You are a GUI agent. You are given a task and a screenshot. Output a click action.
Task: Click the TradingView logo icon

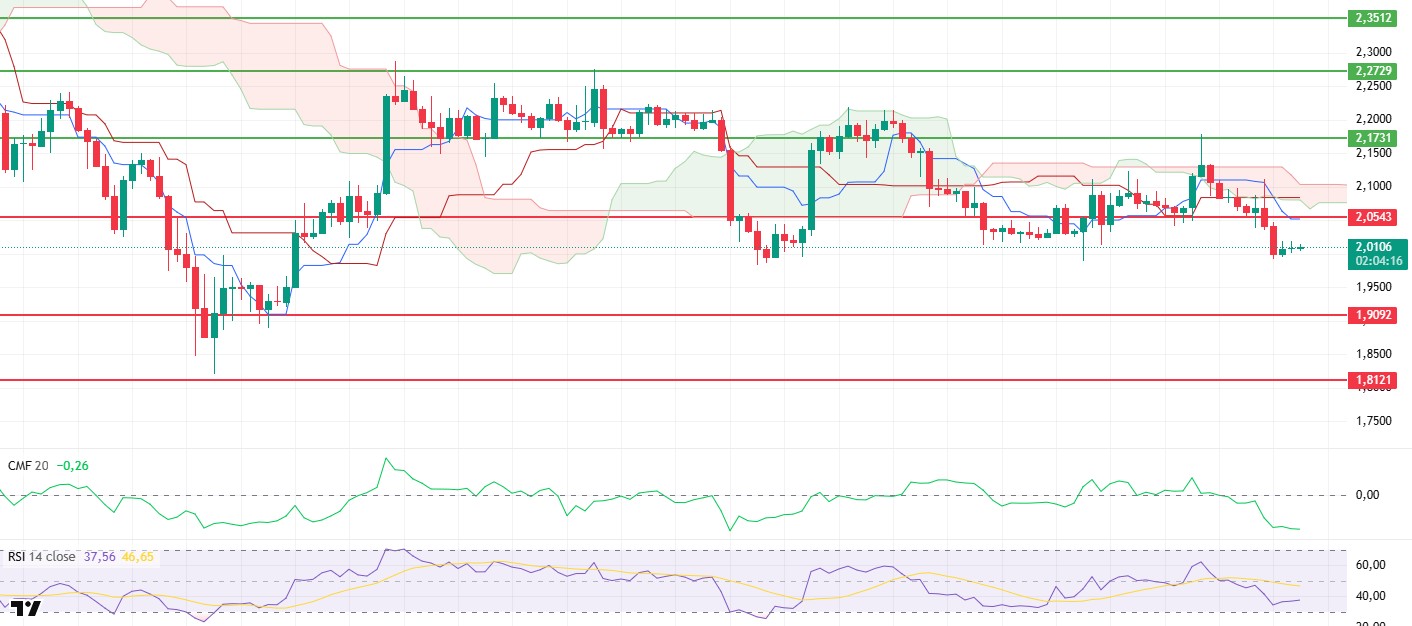coord(26,609)
